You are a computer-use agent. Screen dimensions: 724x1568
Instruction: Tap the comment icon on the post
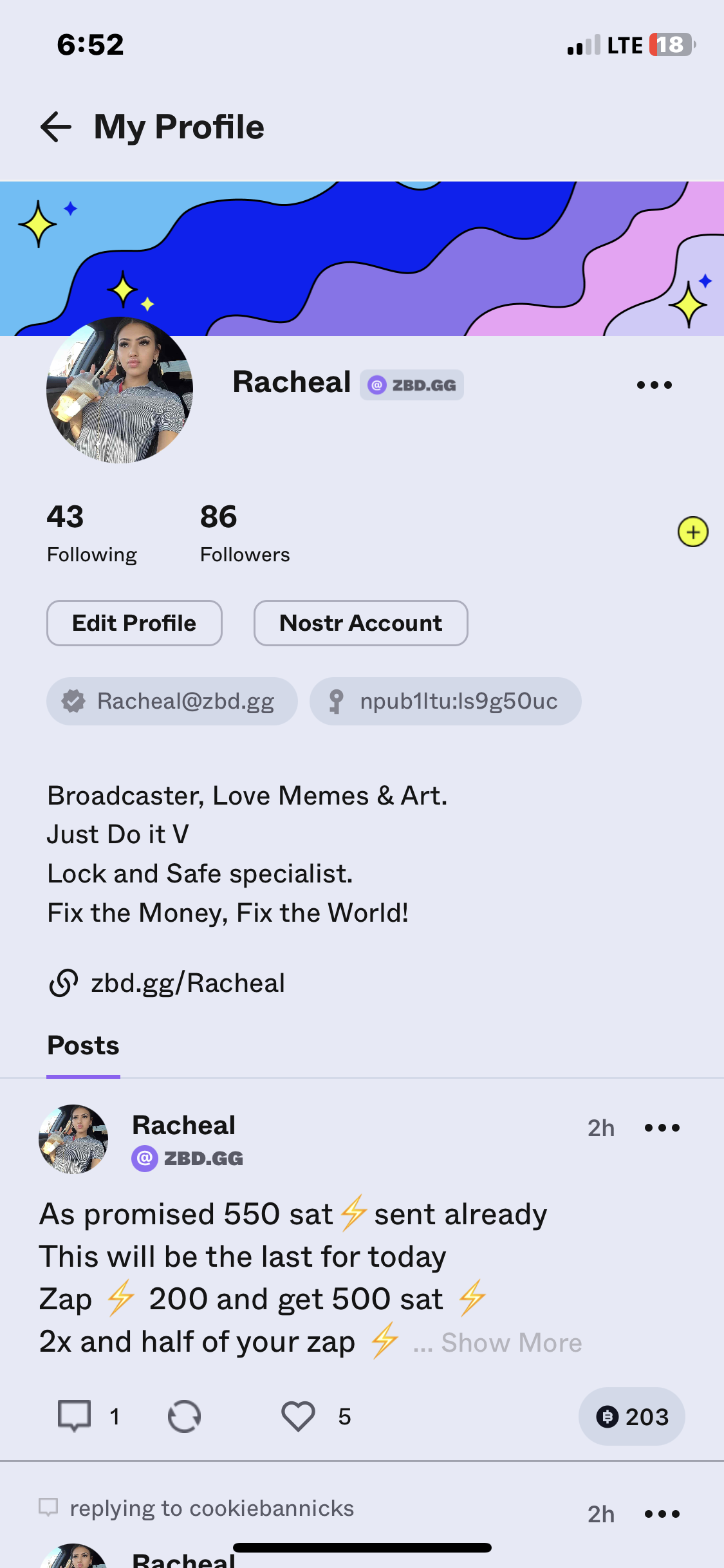pos(75,1416)
